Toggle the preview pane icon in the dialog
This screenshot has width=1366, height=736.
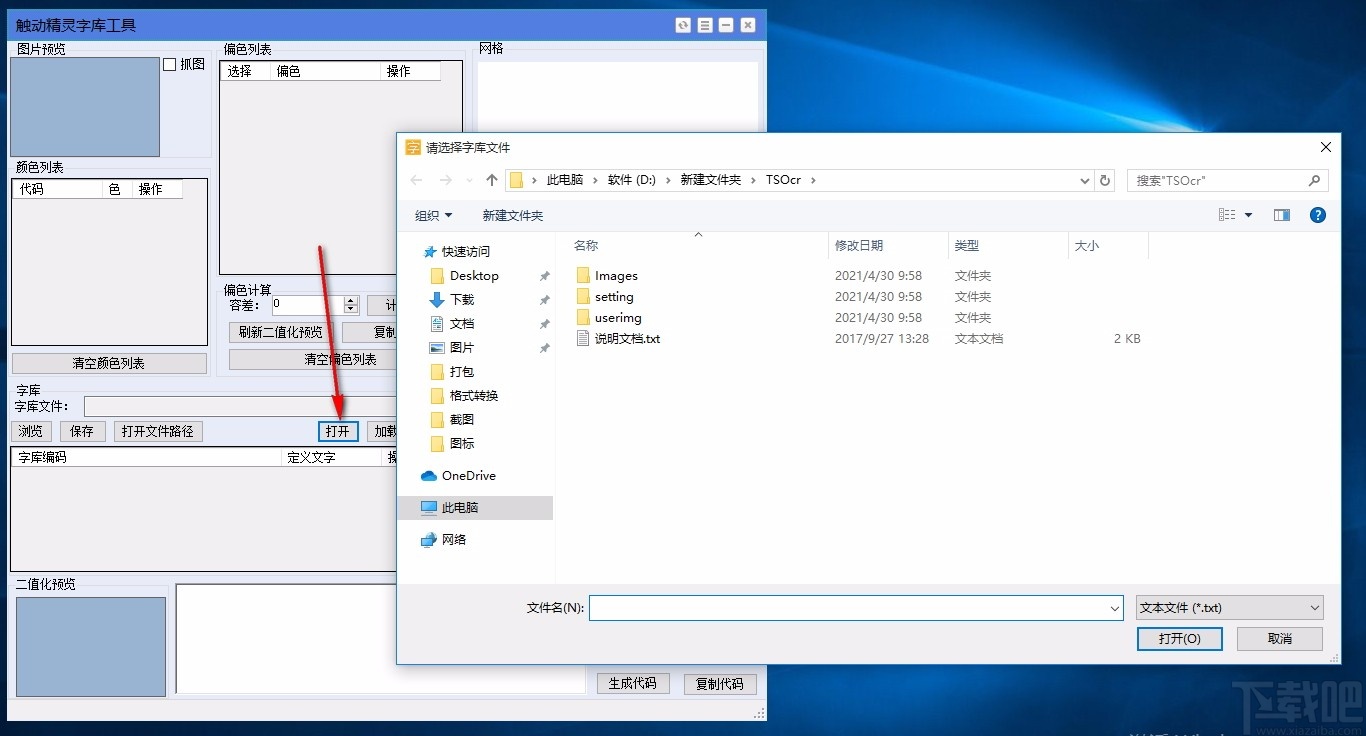1281,214
